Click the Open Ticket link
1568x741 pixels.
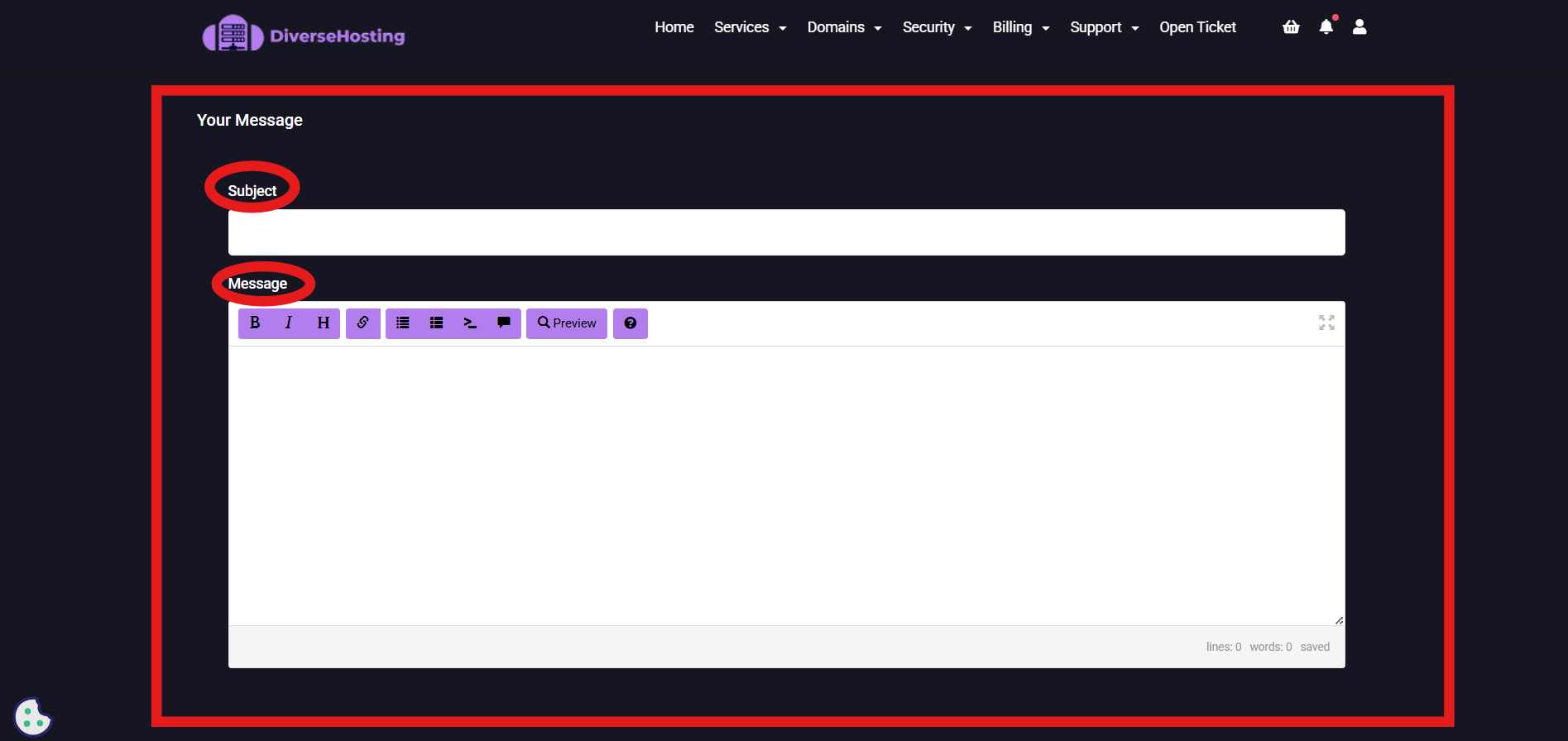point(1197,27)
